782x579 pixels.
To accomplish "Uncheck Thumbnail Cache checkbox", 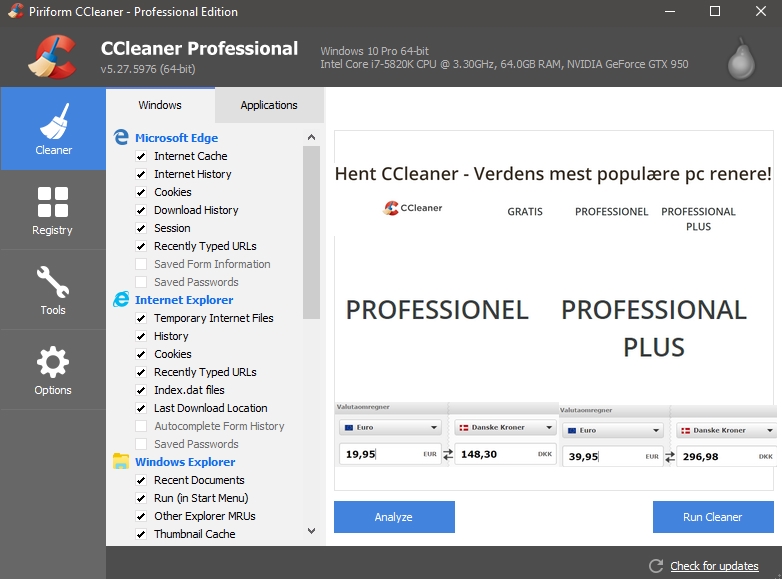I will click(x=141, y=535).
